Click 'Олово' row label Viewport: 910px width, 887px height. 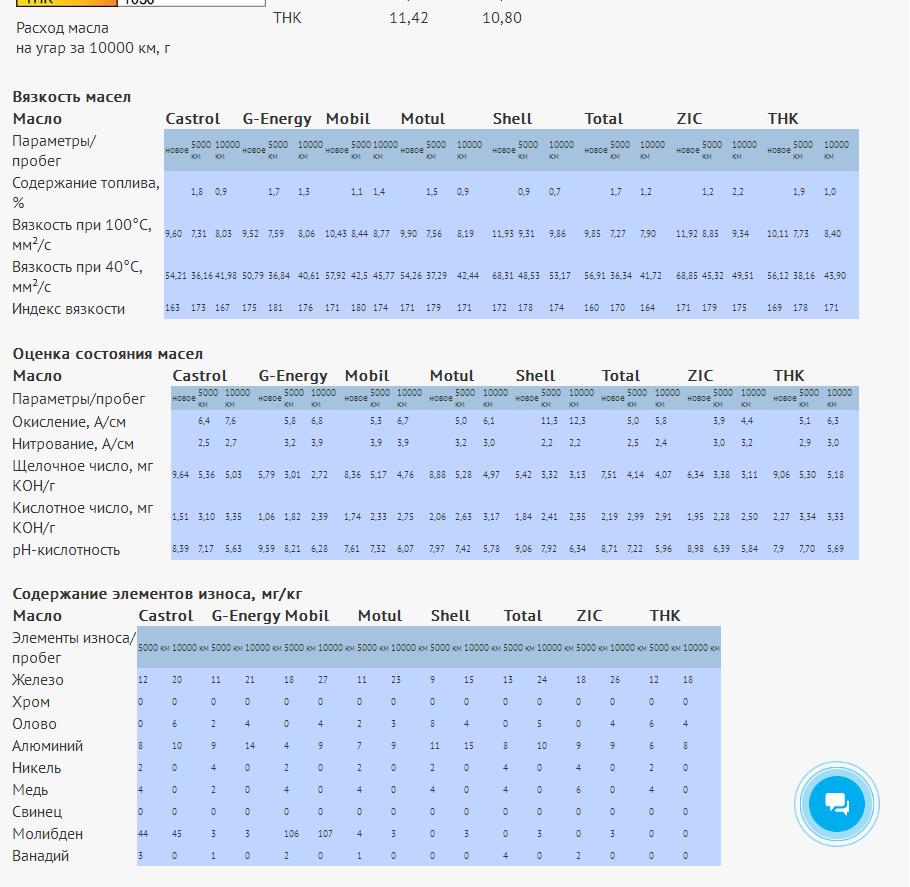34,724
